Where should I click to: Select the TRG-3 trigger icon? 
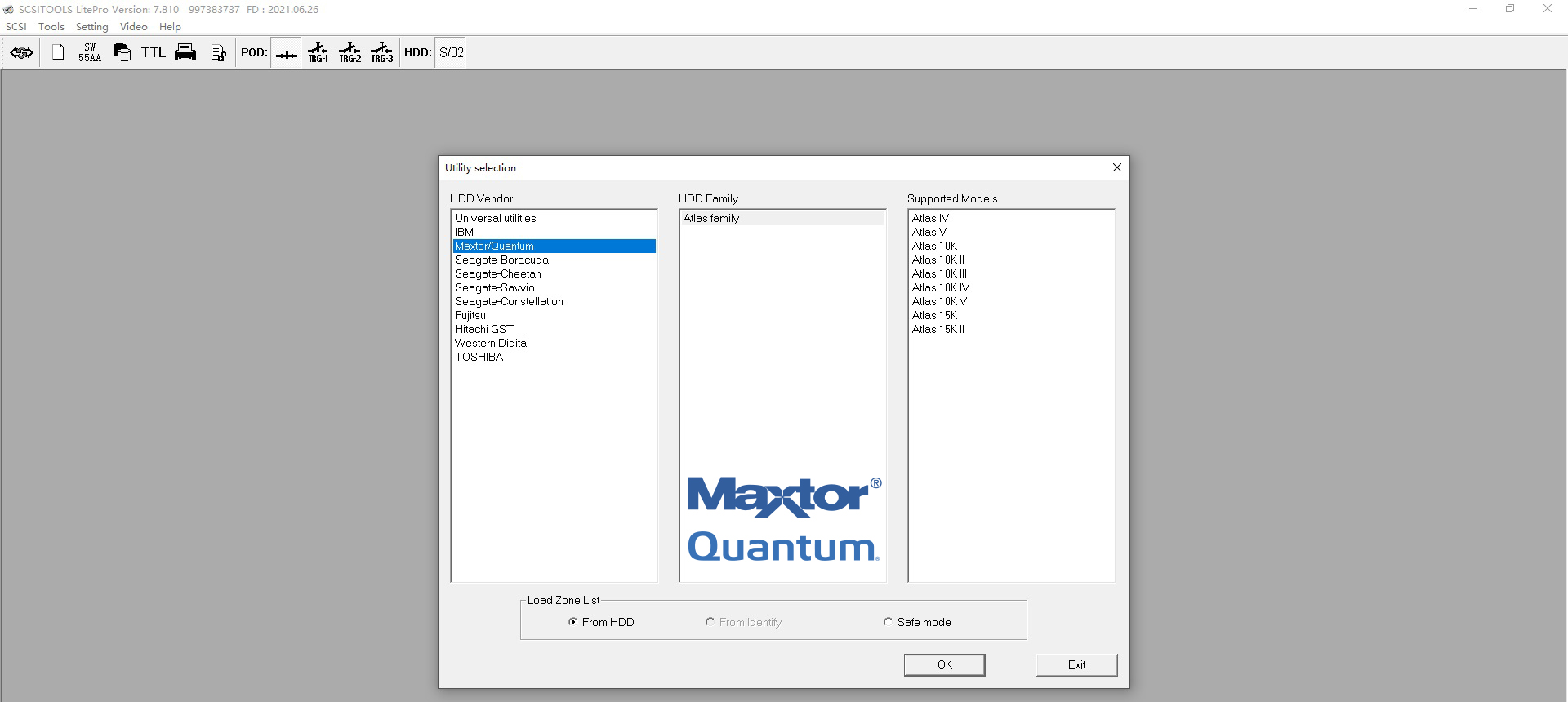(x=382, y=53)
